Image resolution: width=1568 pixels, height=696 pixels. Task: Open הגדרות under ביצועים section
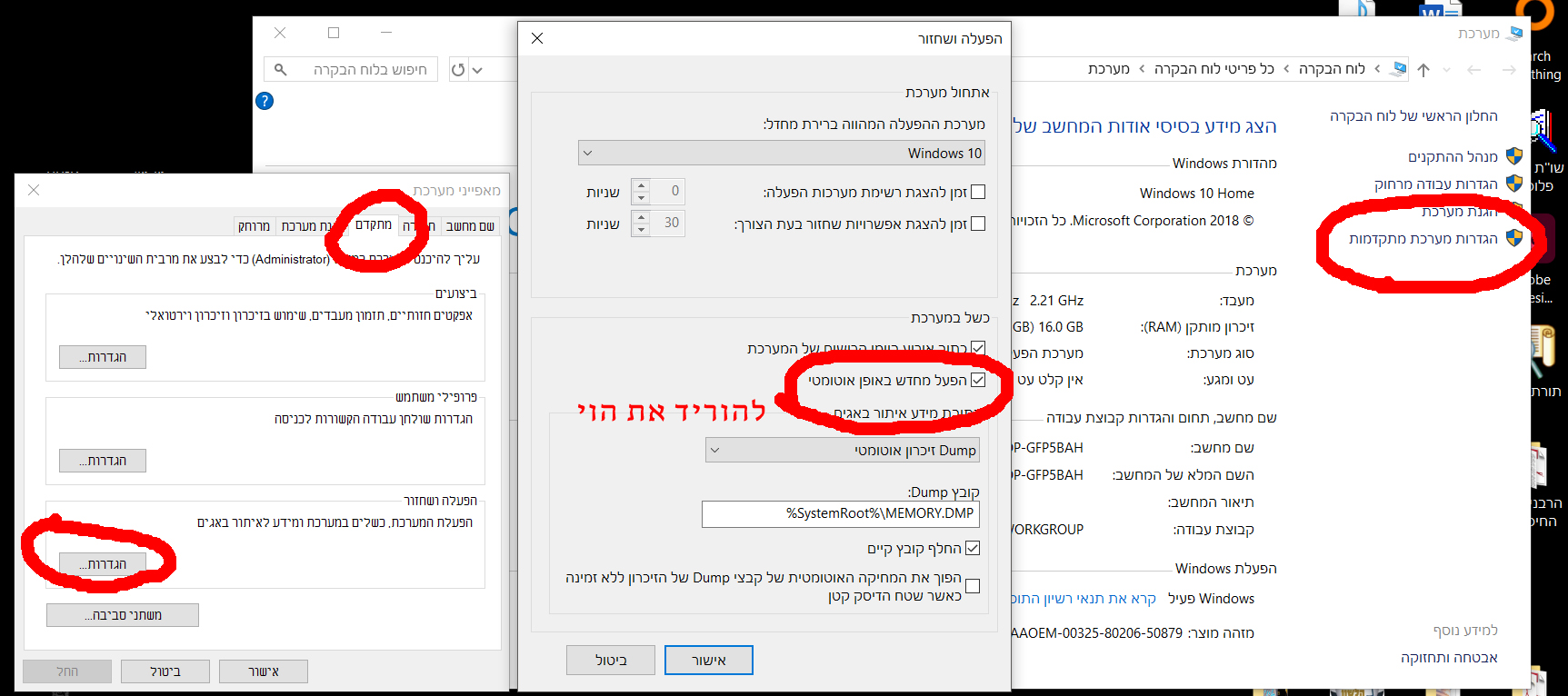[103, 357]
